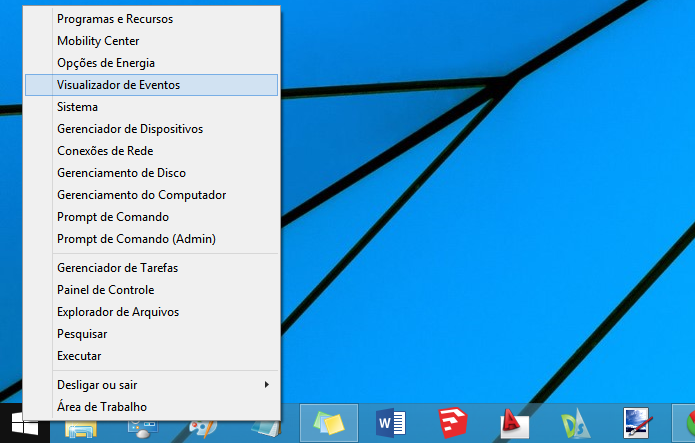Open Gerenciador de Dispositivos

click(152, 129)
